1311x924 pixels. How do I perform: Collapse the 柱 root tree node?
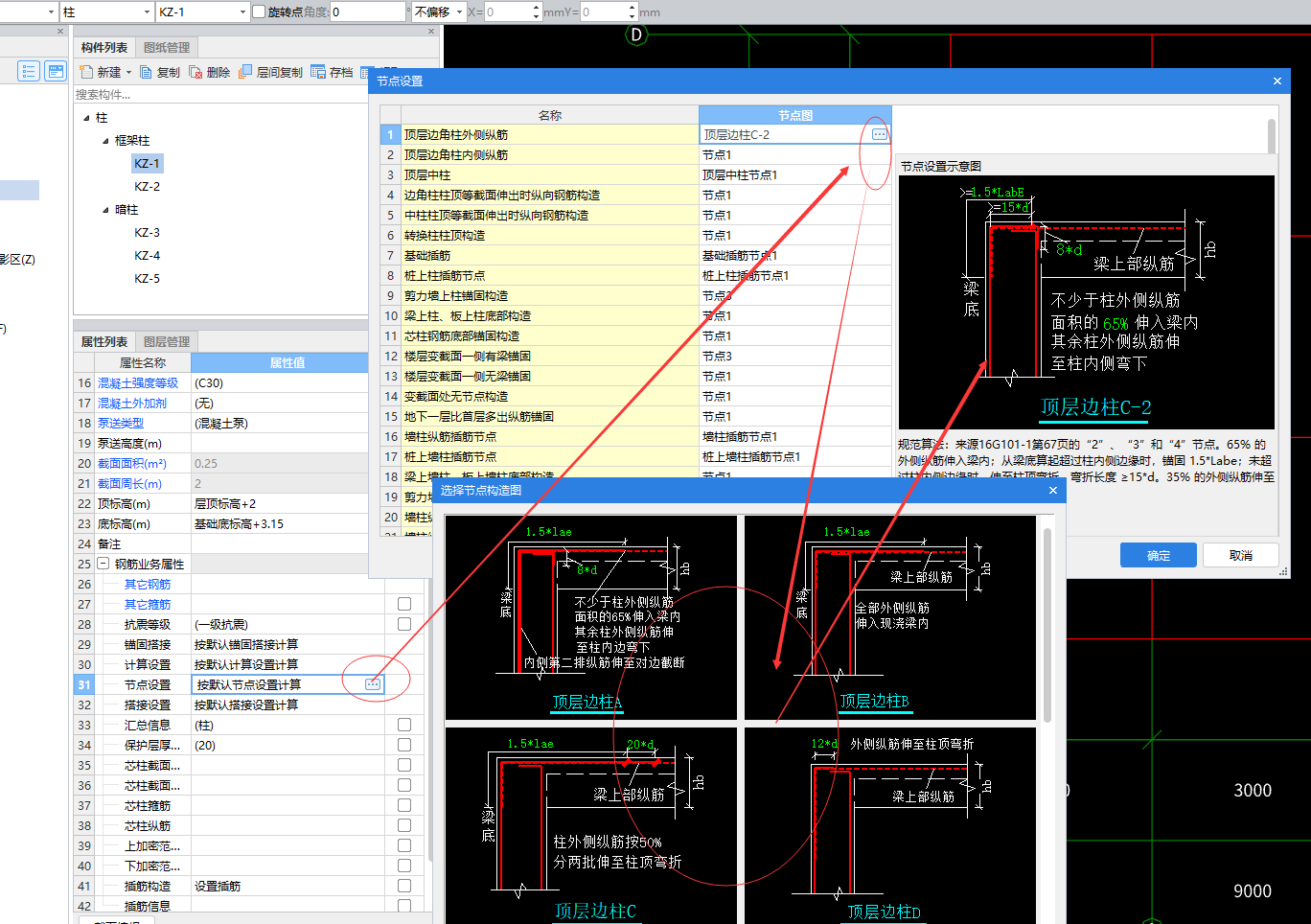86,118
